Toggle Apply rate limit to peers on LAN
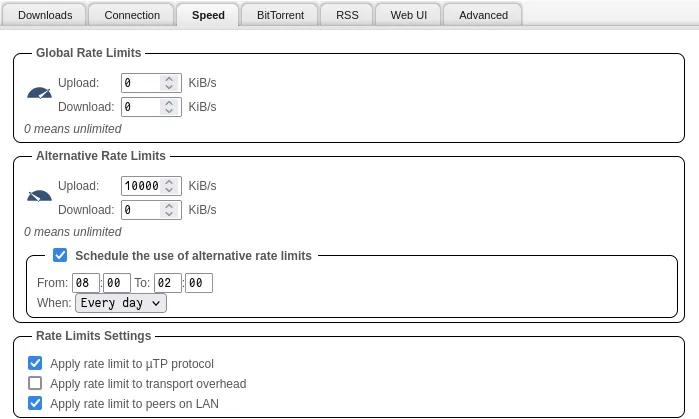The image size is (699, 419). [x=36, y=404]
